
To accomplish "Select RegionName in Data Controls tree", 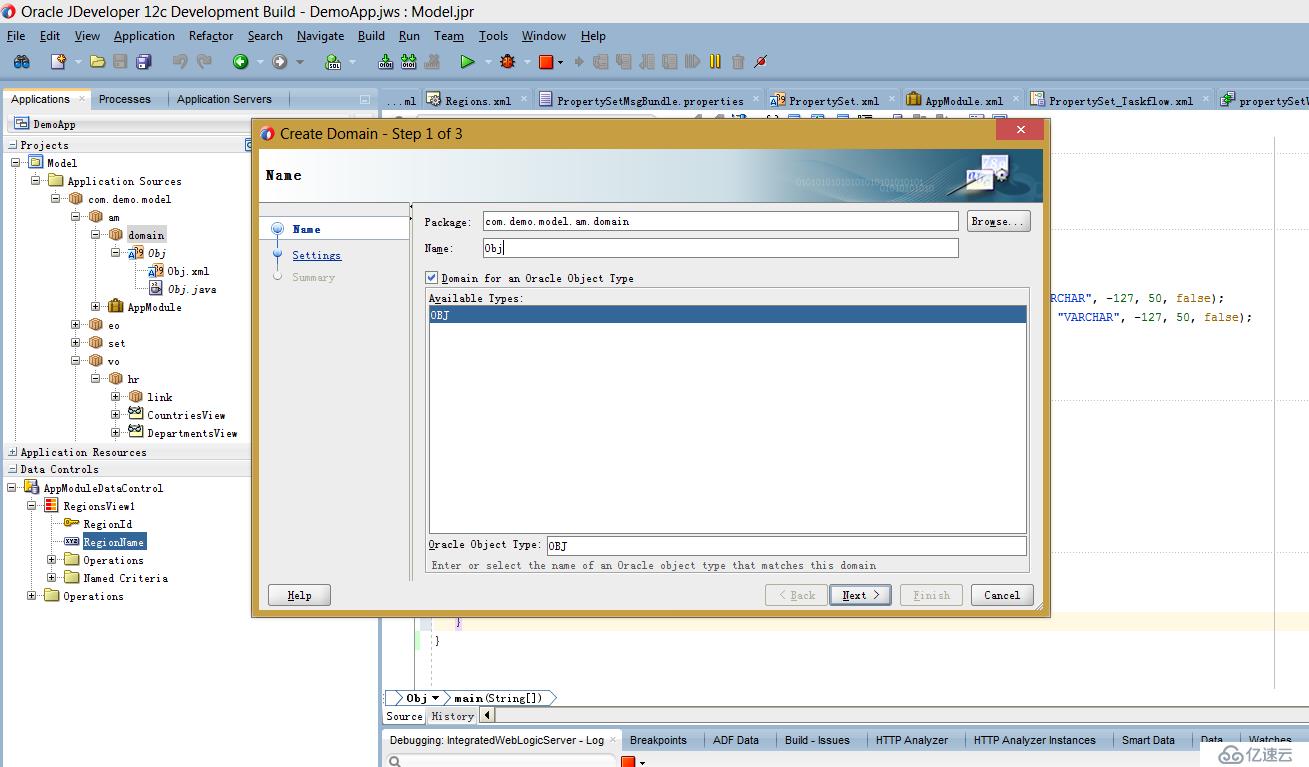I will click(x=114, y=542).
